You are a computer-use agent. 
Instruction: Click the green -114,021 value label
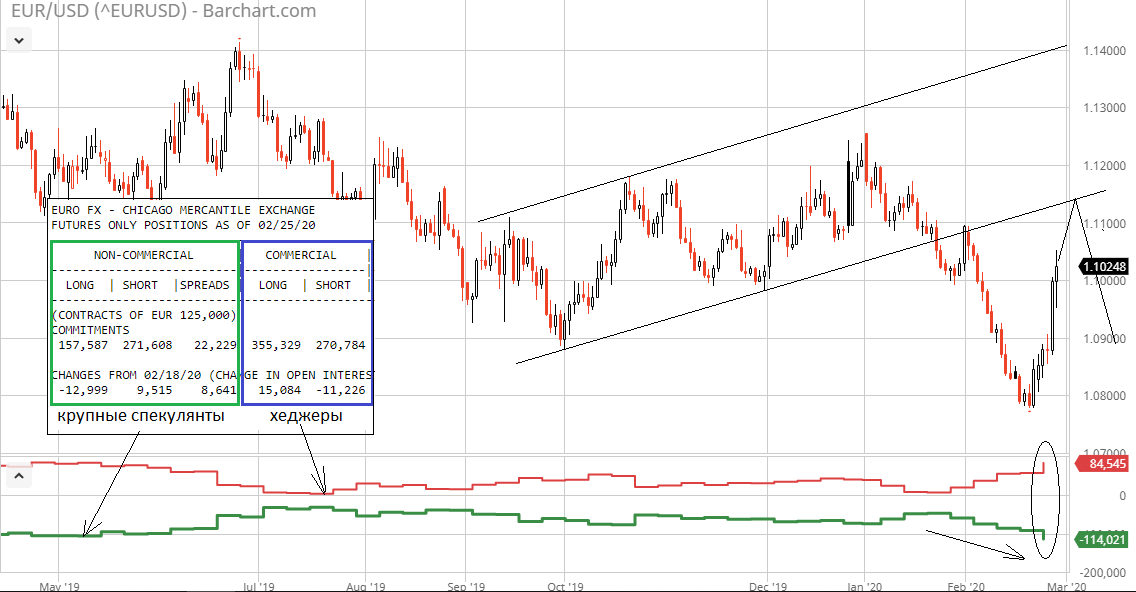click(x=1102, y=540)
